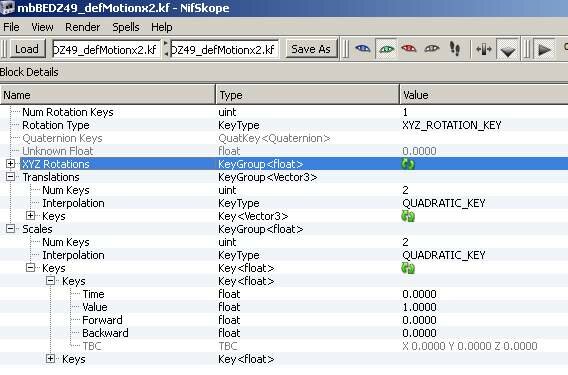Click the save file path field
Viewport: 568px width, 375px height.
point(224,49)
